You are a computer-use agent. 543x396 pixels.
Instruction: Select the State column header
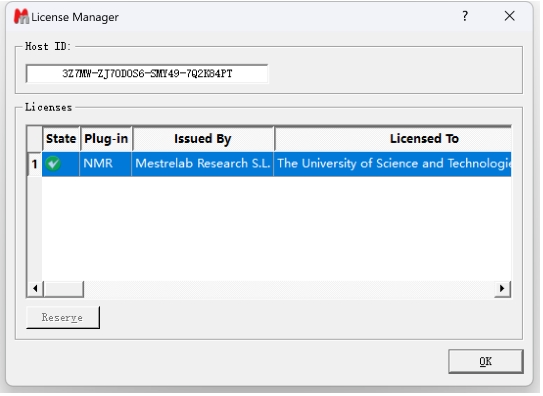click(x=61, y=139)
